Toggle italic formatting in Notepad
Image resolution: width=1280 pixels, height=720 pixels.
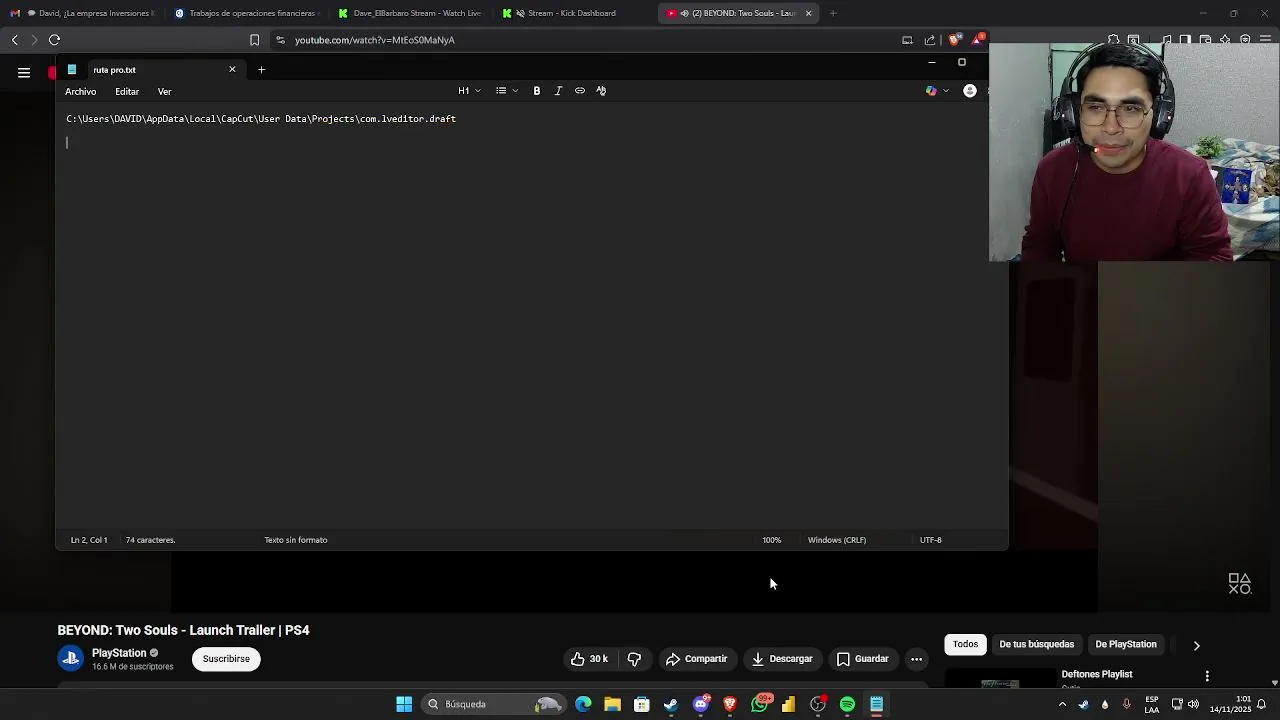[558, 91]
